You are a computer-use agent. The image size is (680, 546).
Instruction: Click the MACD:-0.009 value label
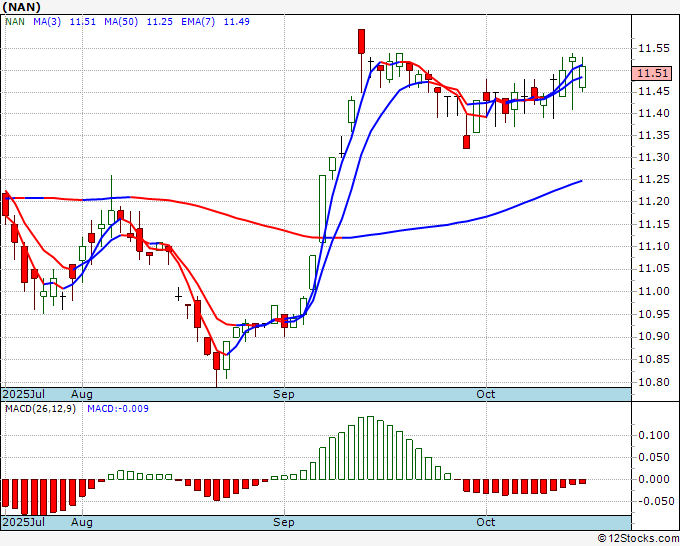pos(118,409)
